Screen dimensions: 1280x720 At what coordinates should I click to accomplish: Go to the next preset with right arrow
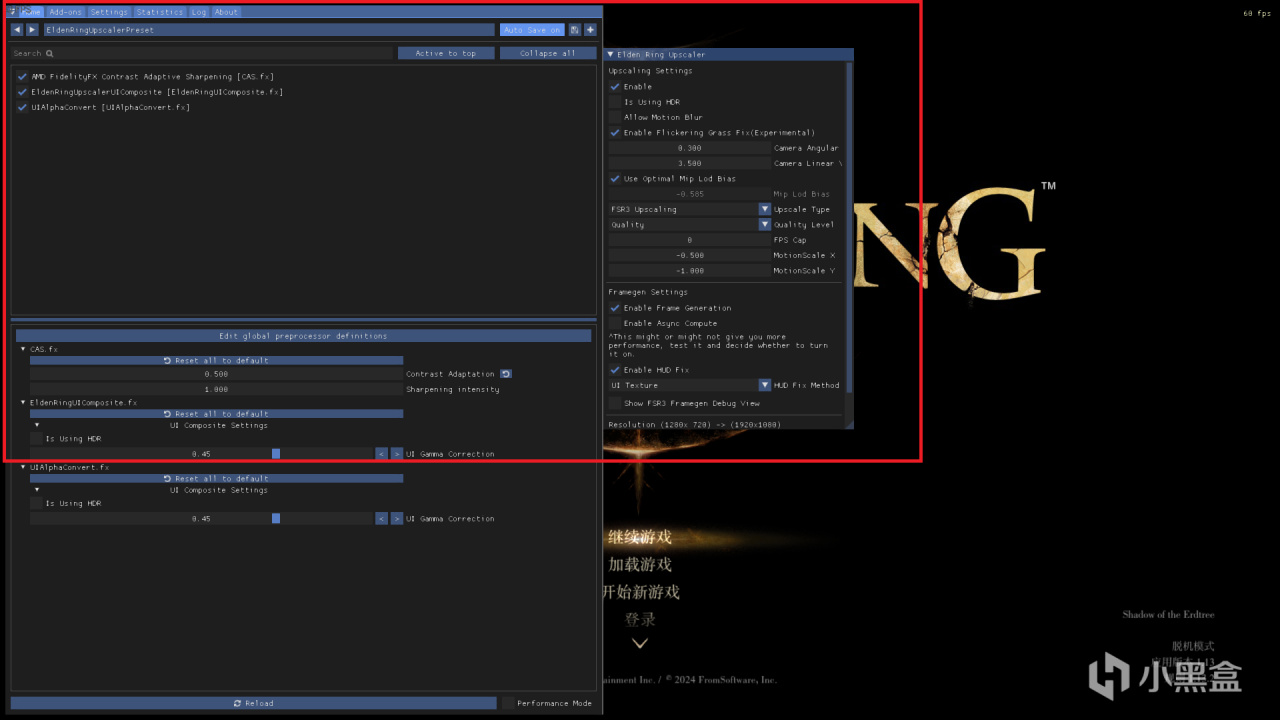[32, 30]
